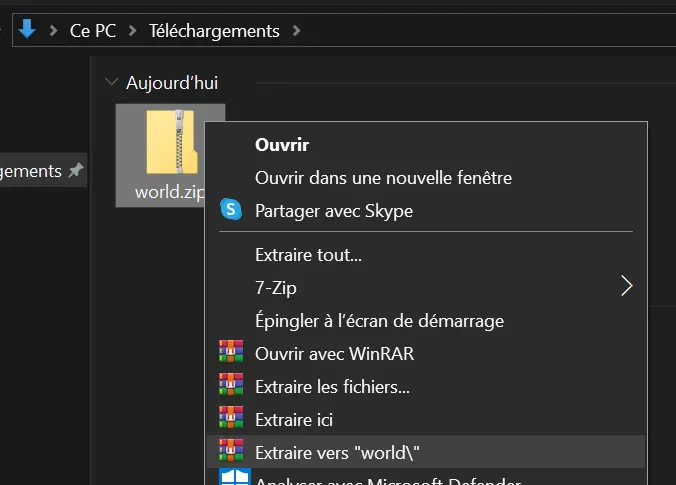This screenshot has width=676, height=485.
Task: Click the blue download arrow in address bar
Action: (27, 30)
